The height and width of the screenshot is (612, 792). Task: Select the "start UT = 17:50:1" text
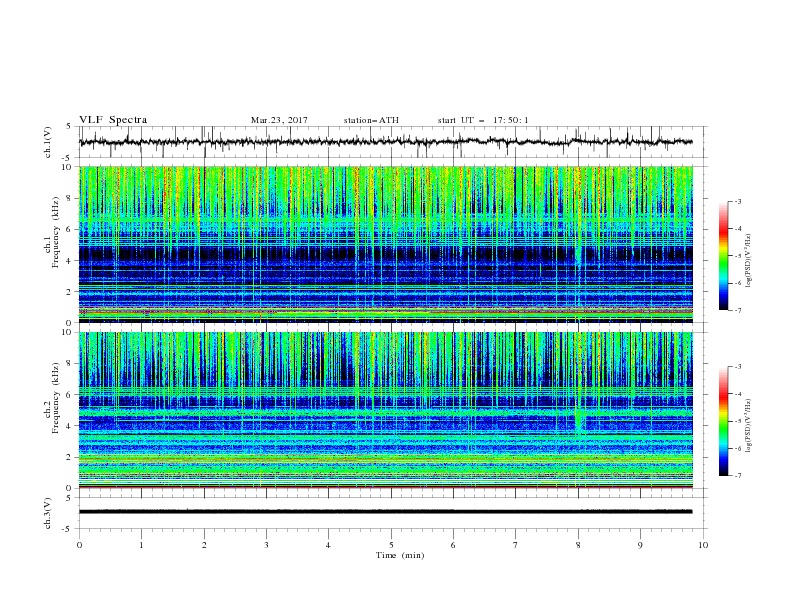point(483,120)
